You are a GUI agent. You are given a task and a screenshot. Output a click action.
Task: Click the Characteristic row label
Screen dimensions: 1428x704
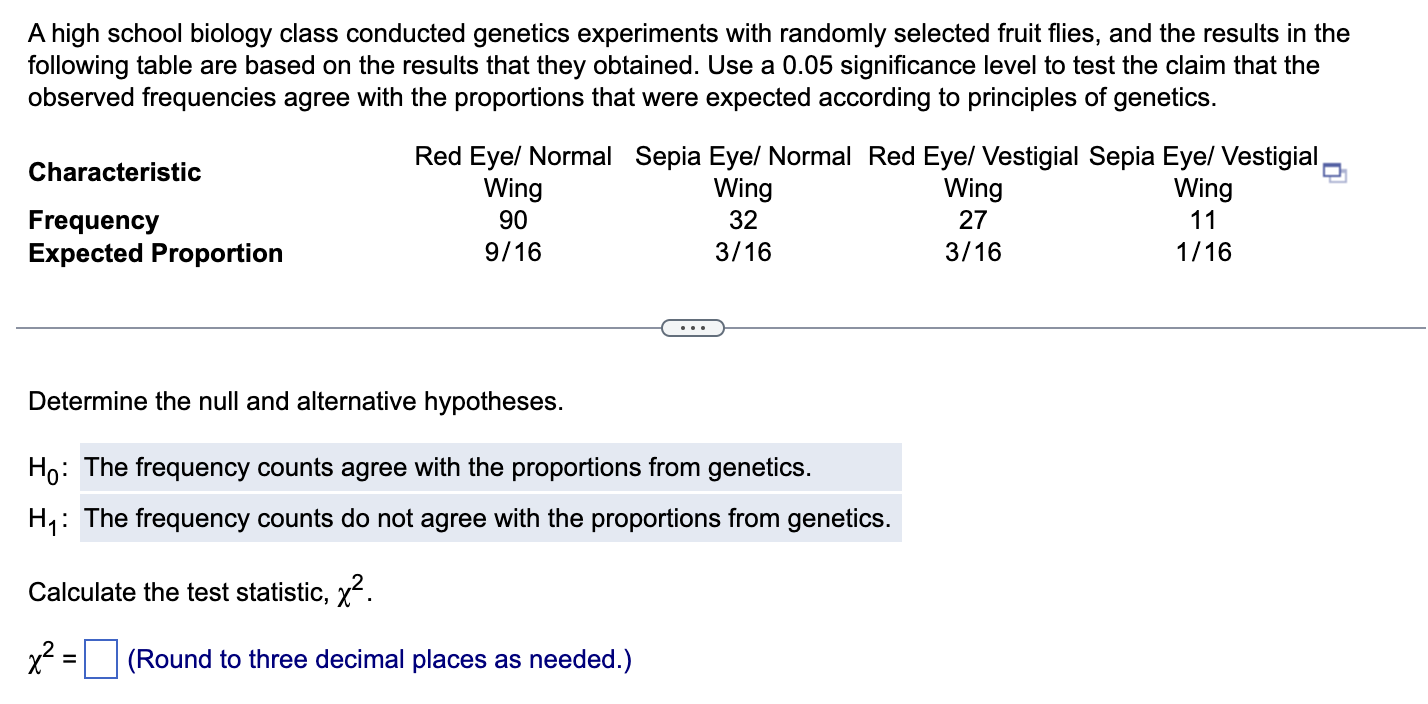pos(115,172)
